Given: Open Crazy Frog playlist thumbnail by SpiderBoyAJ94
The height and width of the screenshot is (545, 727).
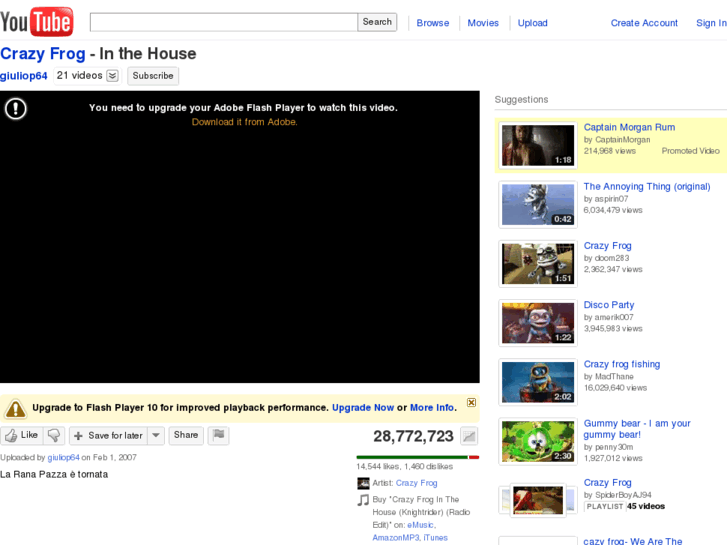Looking at the screenshot, I should tap(538, 500).
